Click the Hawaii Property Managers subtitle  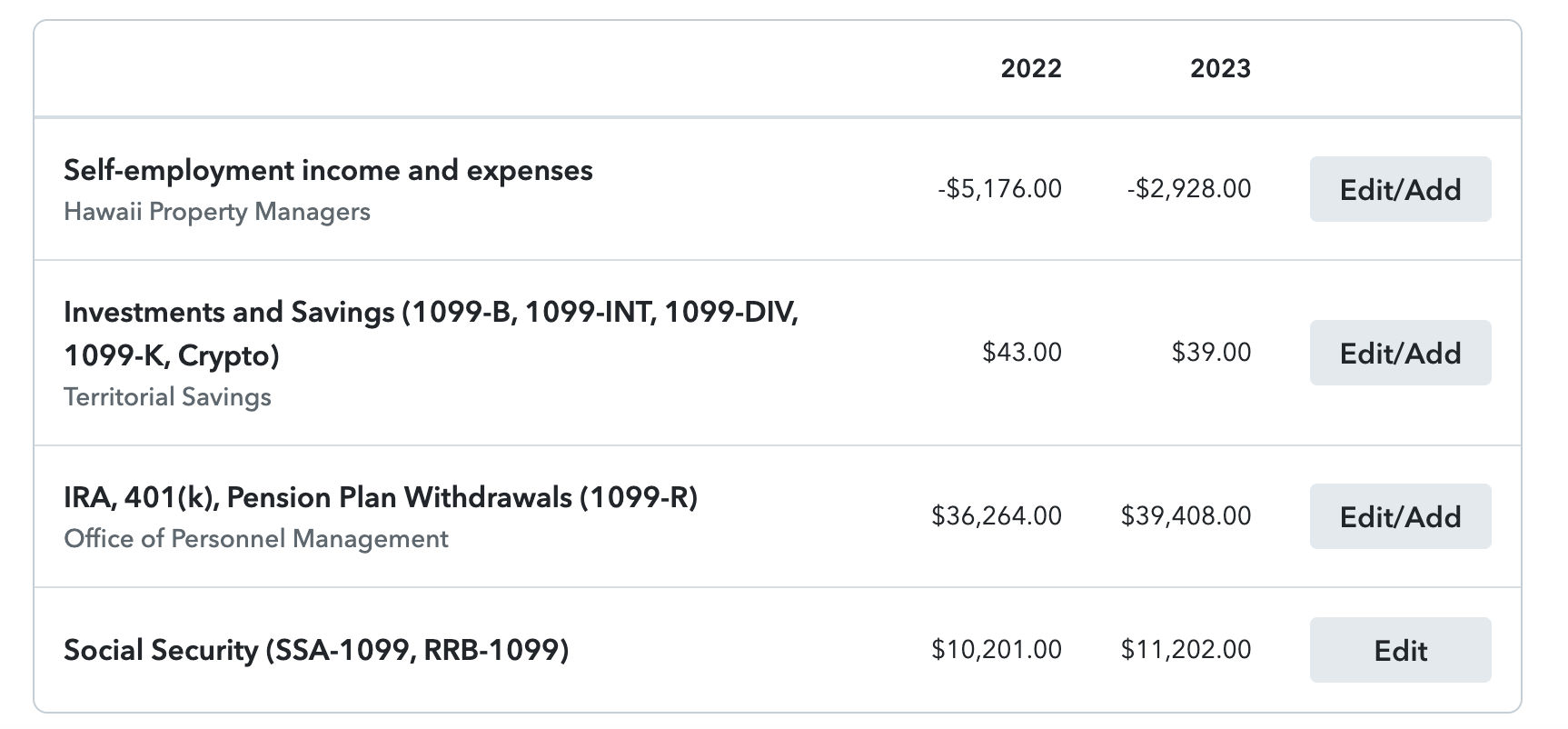[x=217, y=212]
